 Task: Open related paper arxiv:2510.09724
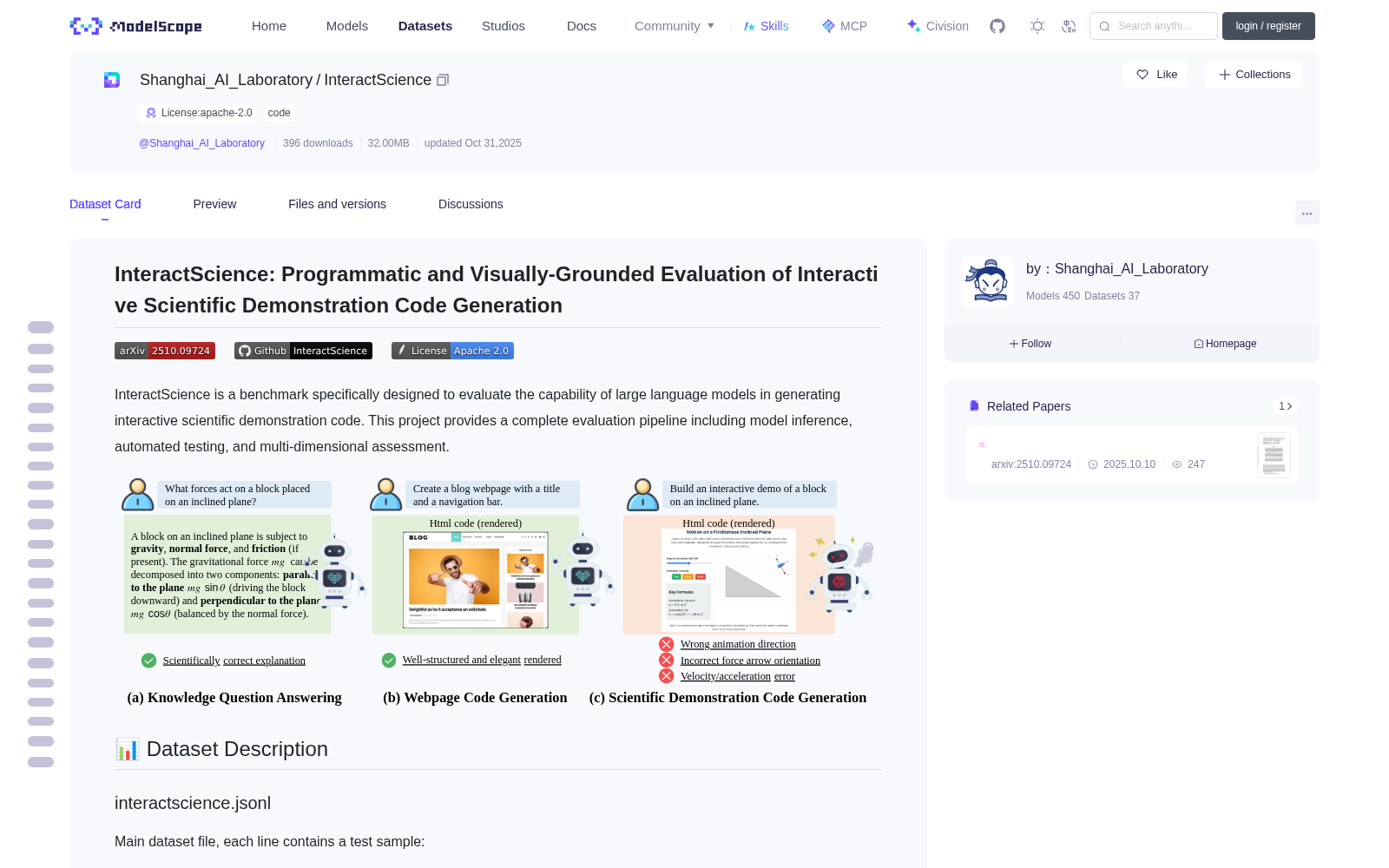click(x=1031, y=464)
